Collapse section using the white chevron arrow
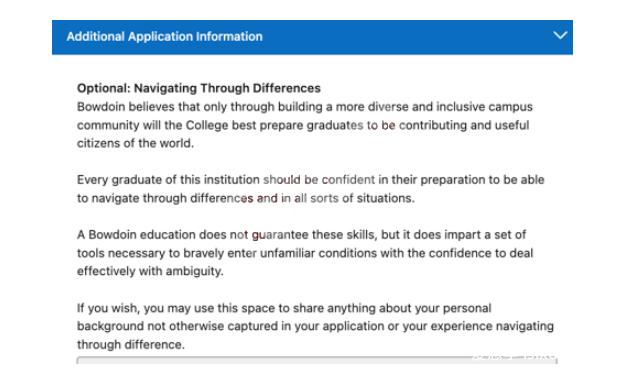 pos(560,36)
